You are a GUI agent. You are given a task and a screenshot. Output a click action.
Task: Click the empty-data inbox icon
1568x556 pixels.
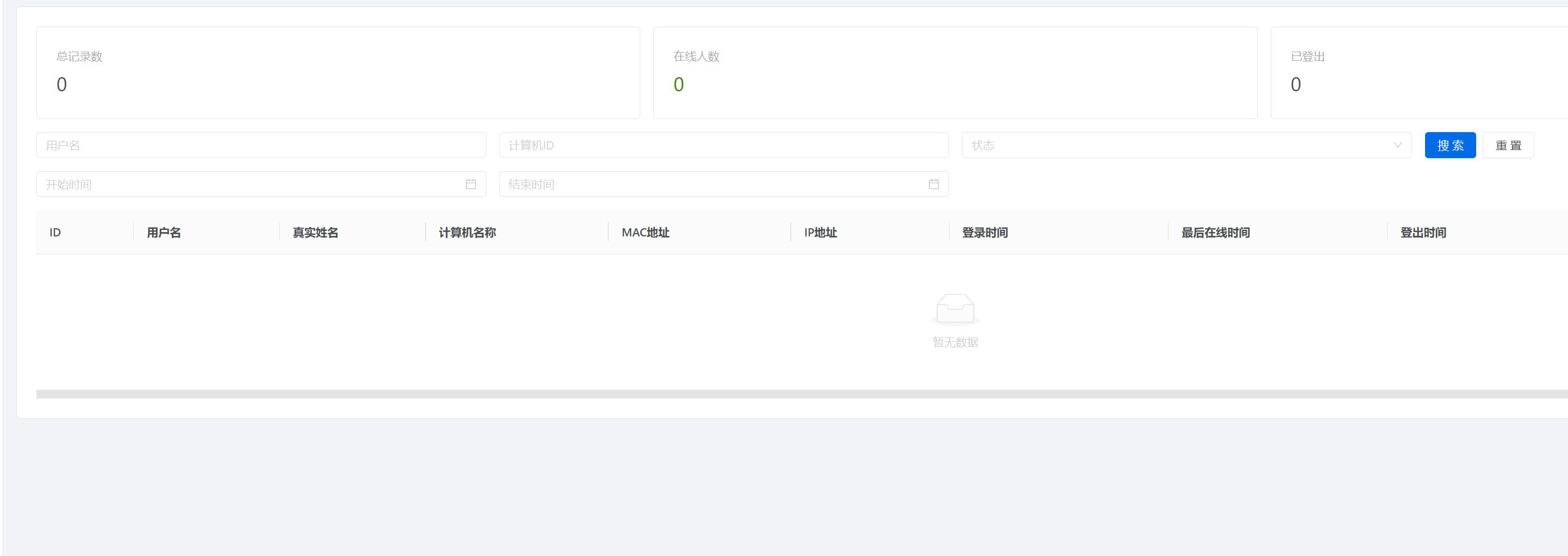click(955, 309)
